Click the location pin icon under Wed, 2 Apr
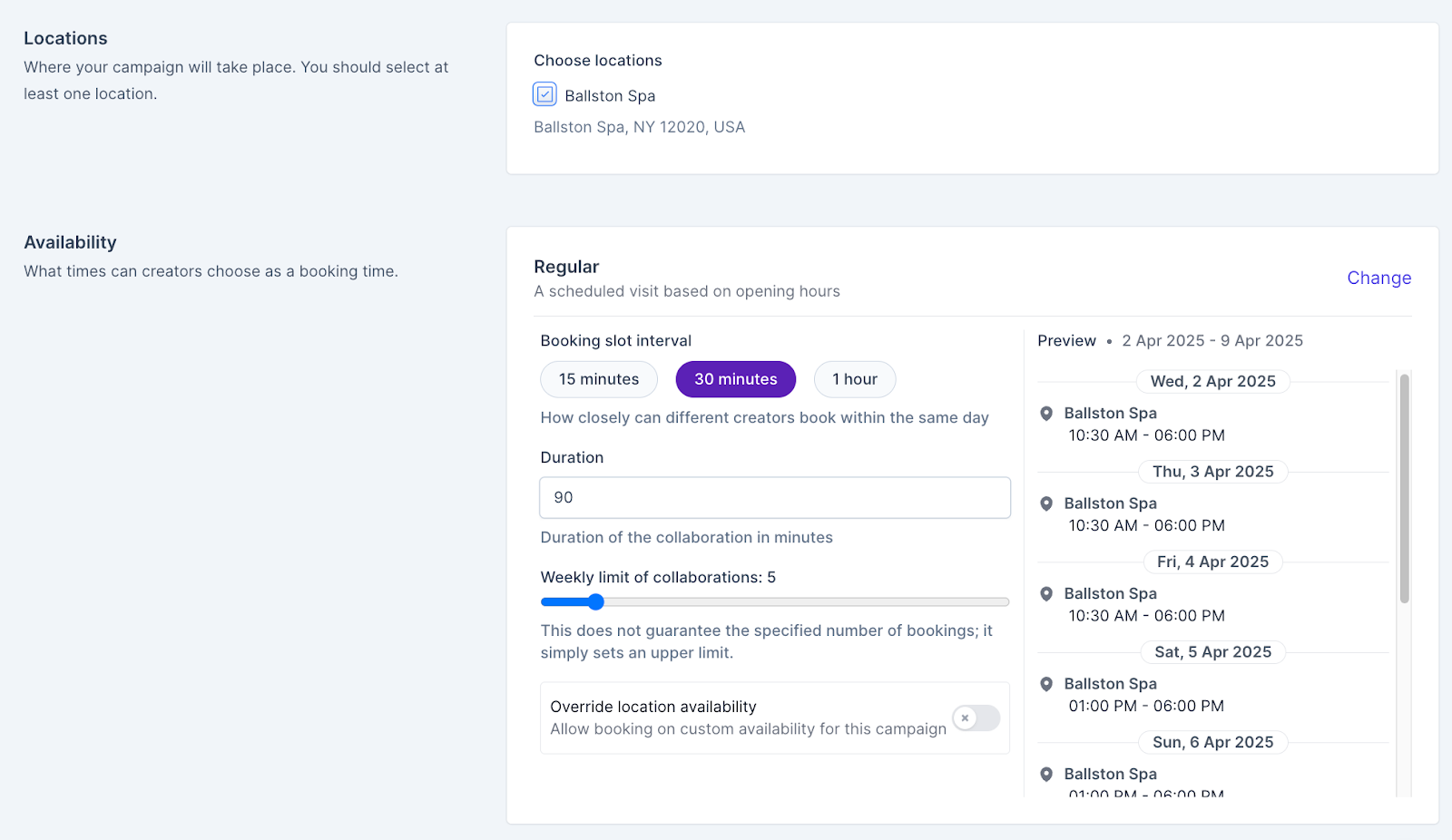Screen dimensions: 1452x840 coord(1046,414)
